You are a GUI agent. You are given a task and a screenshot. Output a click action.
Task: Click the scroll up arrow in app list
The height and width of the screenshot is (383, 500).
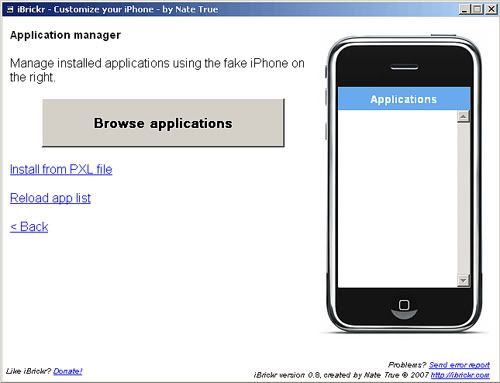coord(463,116)
